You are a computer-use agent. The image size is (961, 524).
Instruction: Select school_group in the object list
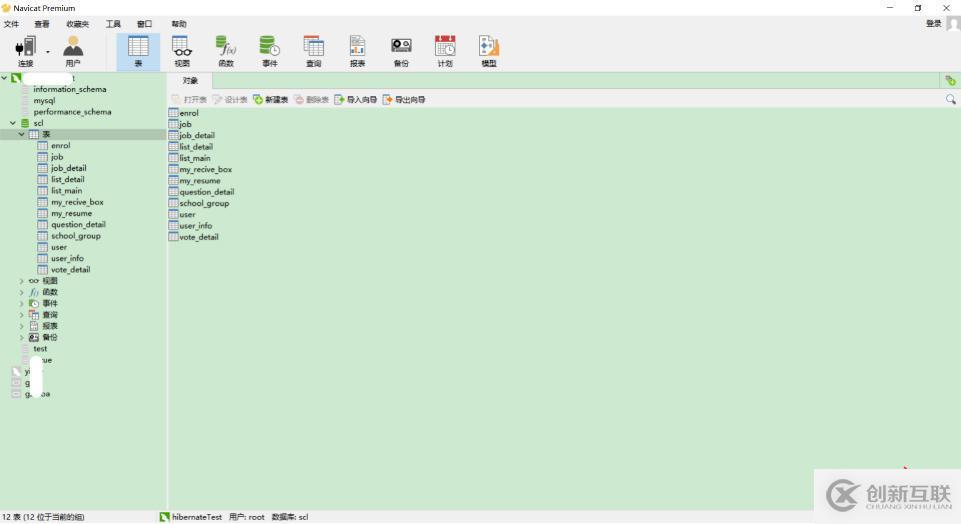[204, 203]
